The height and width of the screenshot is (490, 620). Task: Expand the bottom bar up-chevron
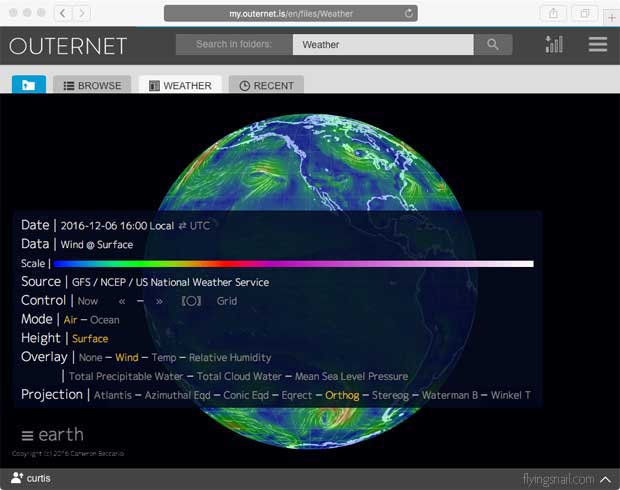[605, 480]
